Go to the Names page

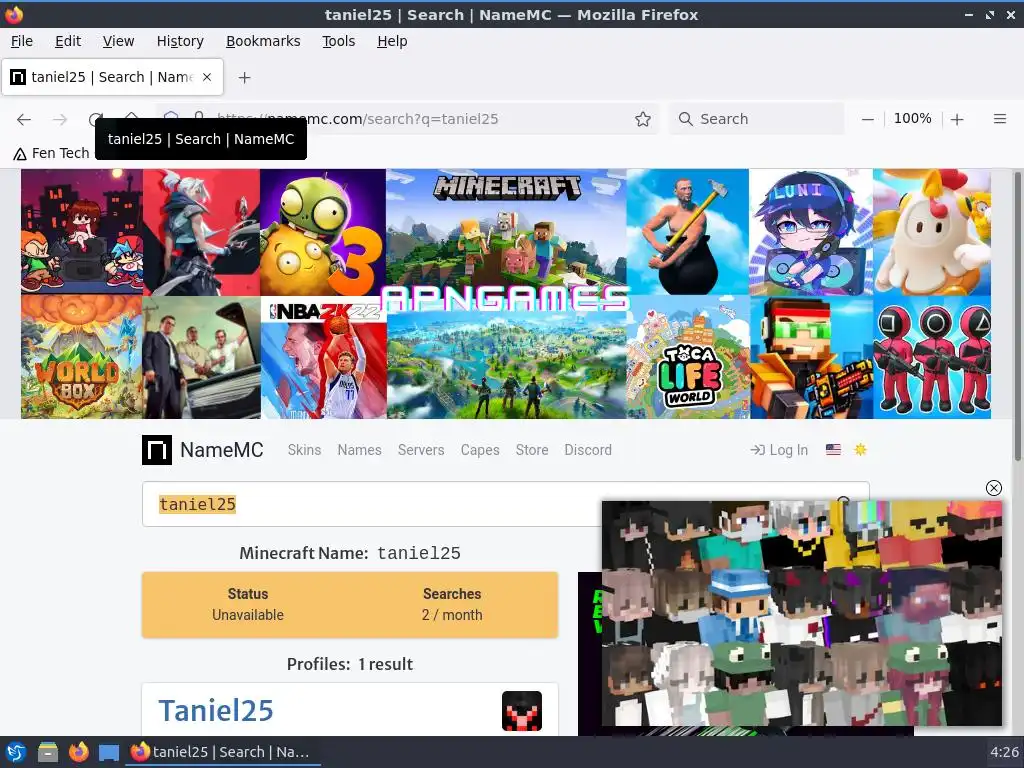pos(359,450)
